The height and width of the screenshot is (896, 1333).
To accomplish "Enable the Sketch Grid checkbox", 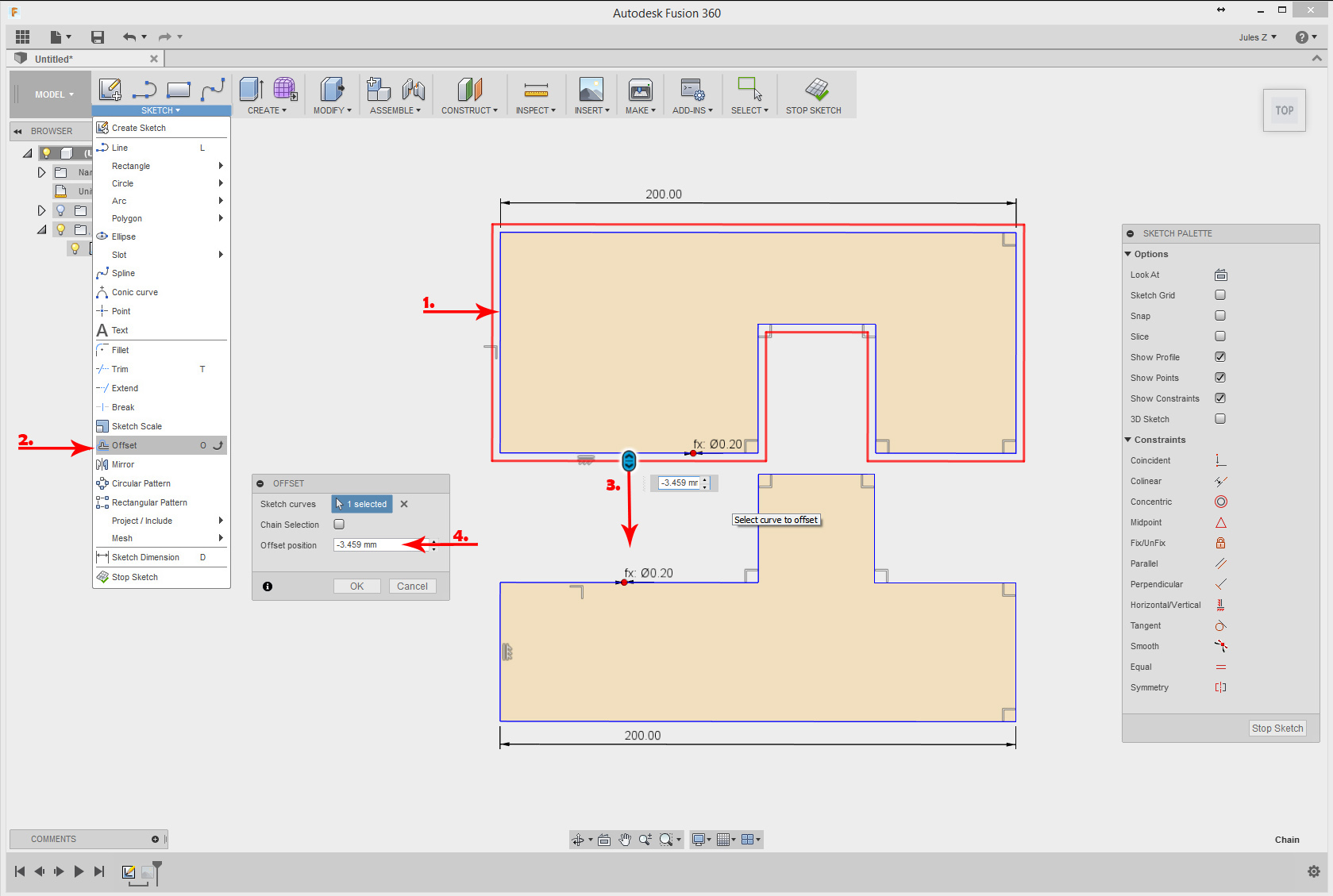I will pos(1220,295).
